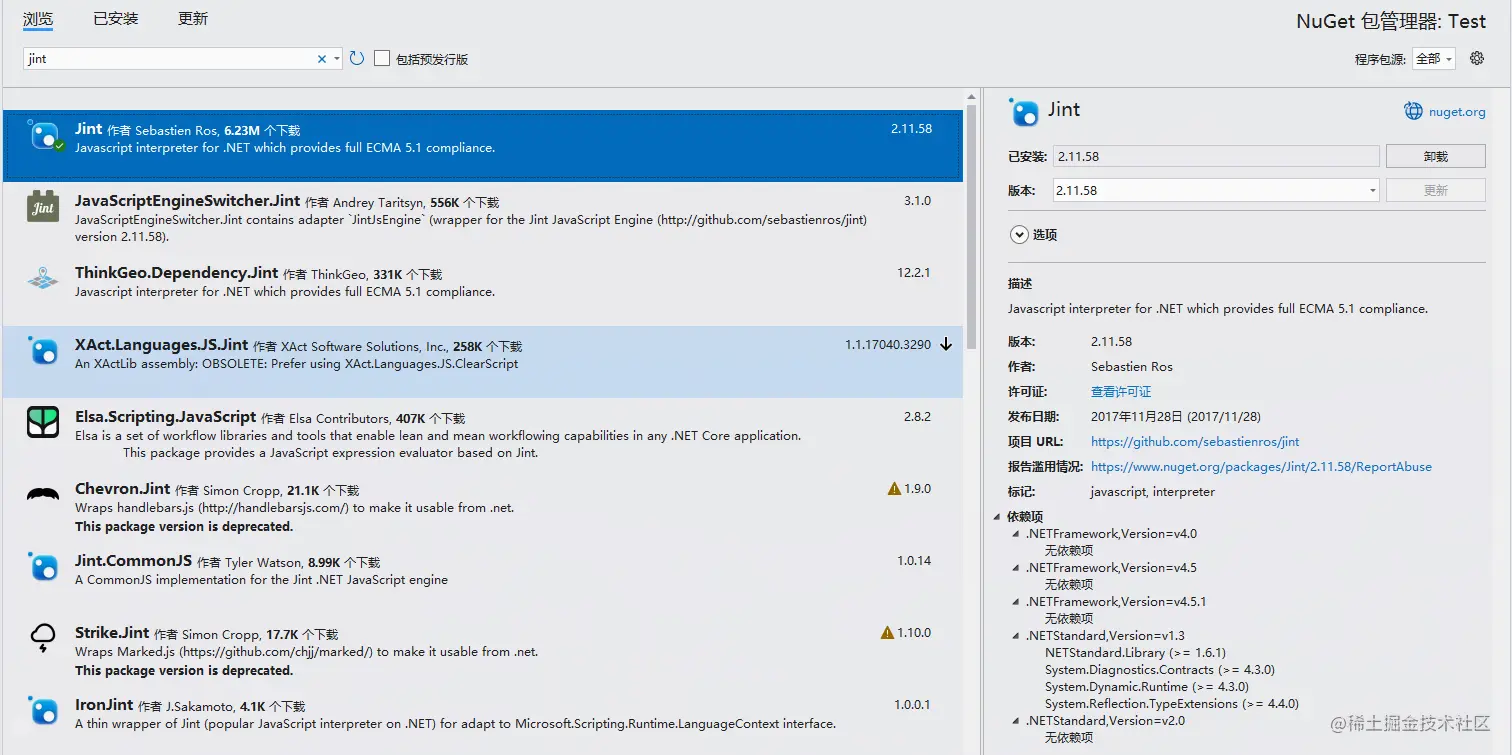1512x755 pixels.
Task: Open NuGet settings gear icon
Action: [1477, 58]
